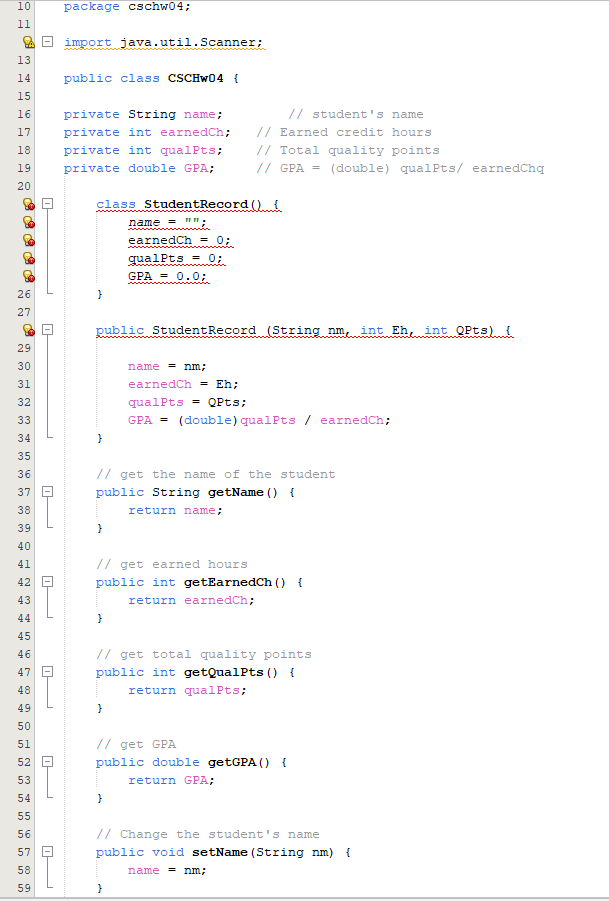Click the comment '// get earned hours'

pyautogui.click(x=172, y=564)
